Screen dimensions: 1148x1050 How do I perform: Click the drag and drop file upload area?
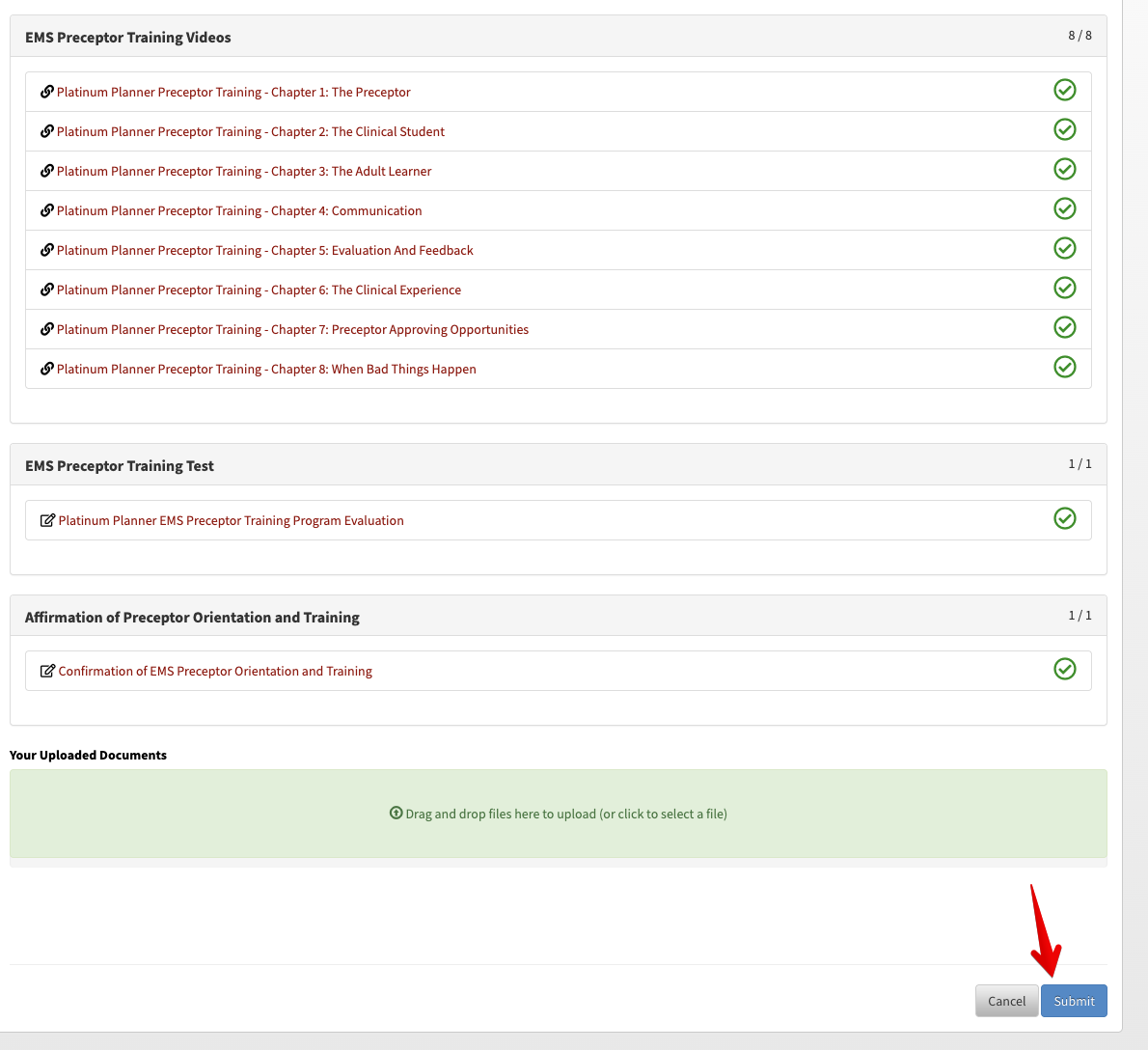558,814
